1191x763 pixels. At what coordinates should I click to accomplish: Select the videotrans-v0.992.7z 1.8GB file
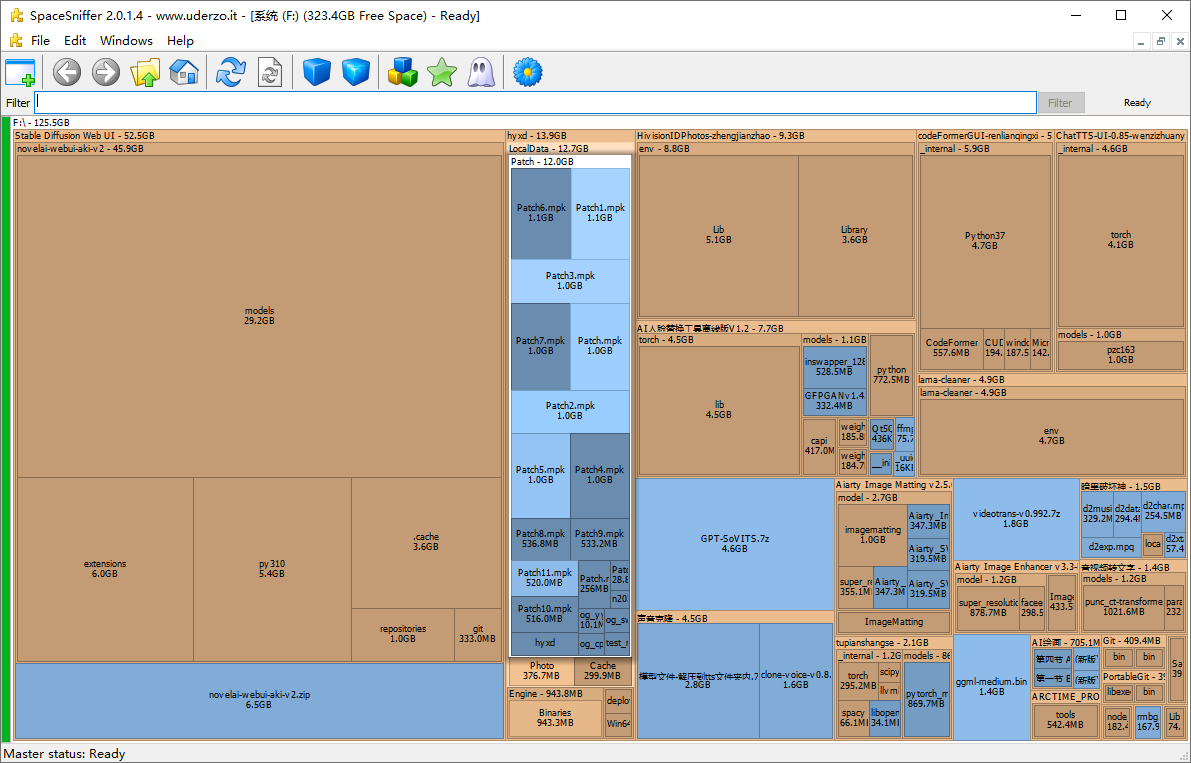tap(1016, 519)
